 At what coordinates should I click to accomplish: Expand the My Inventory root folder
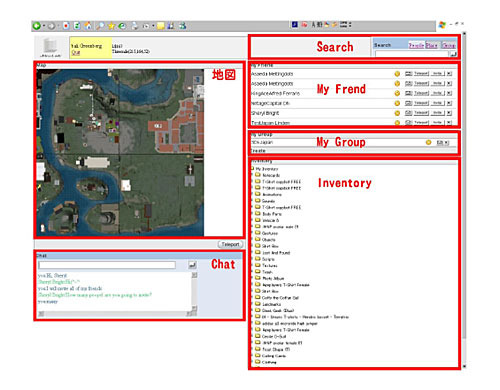[253, 169]
